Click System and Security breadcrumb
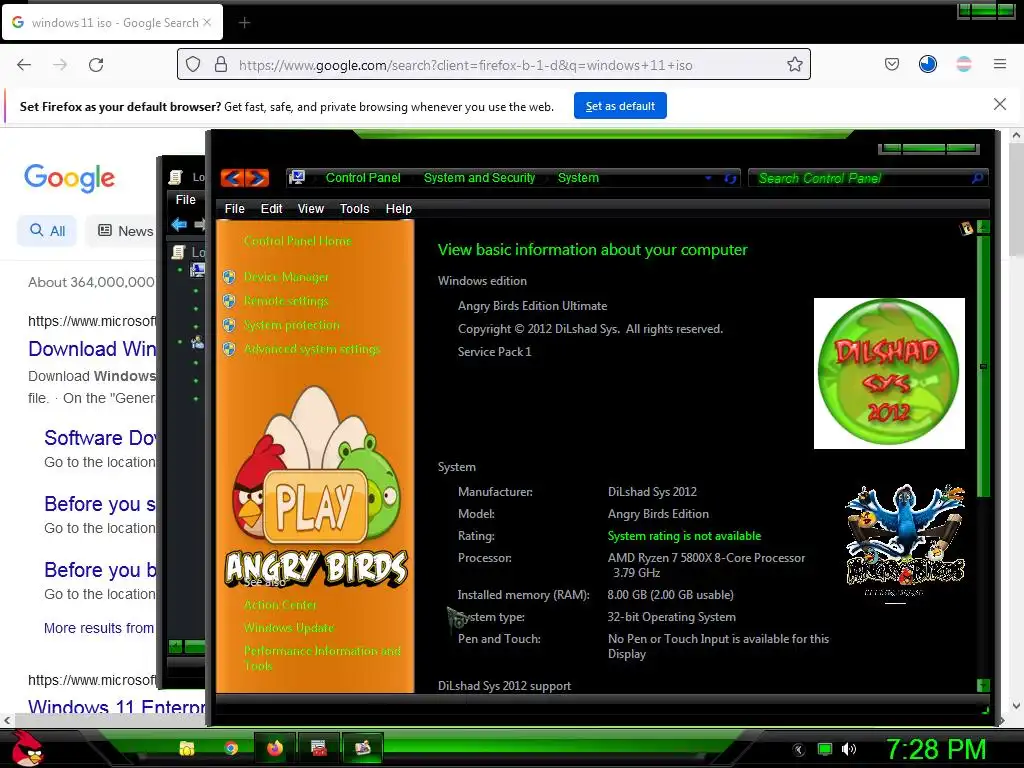This screenshot has width=1024, height=768. click(x=479, y=178)
